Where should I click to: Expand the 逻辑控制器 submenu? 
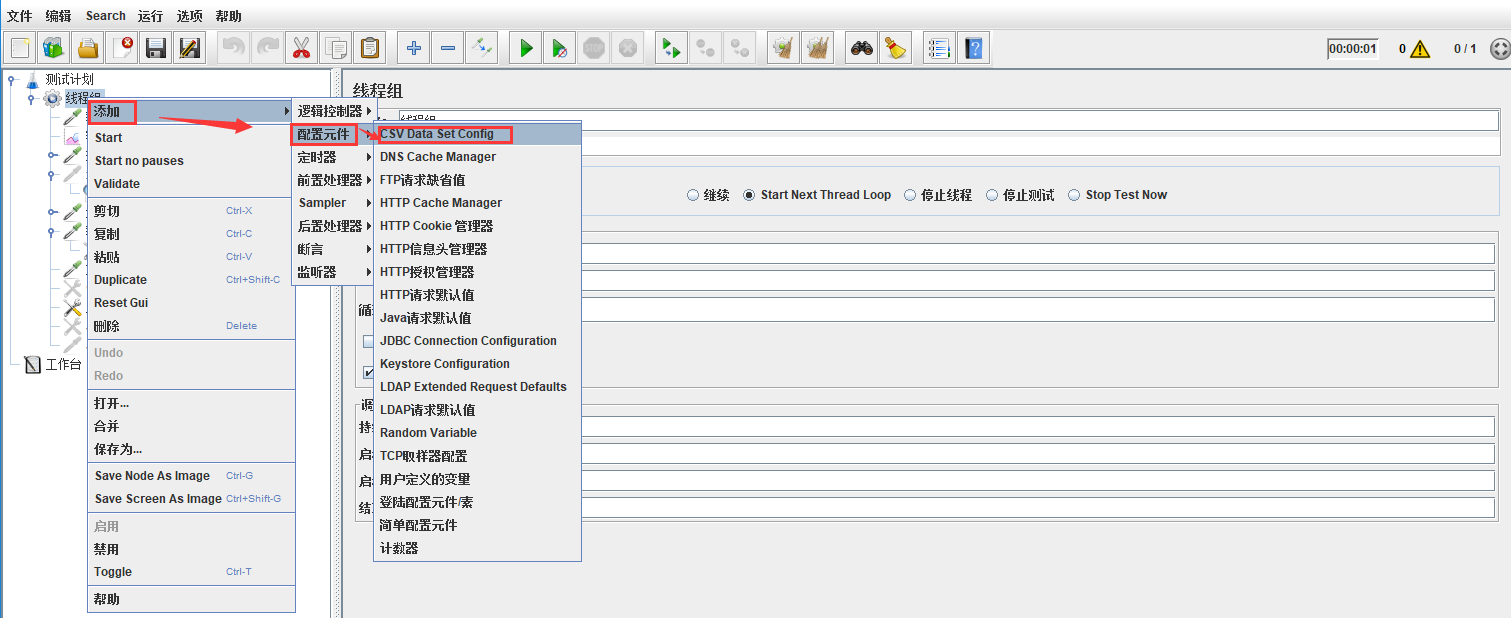332,111
